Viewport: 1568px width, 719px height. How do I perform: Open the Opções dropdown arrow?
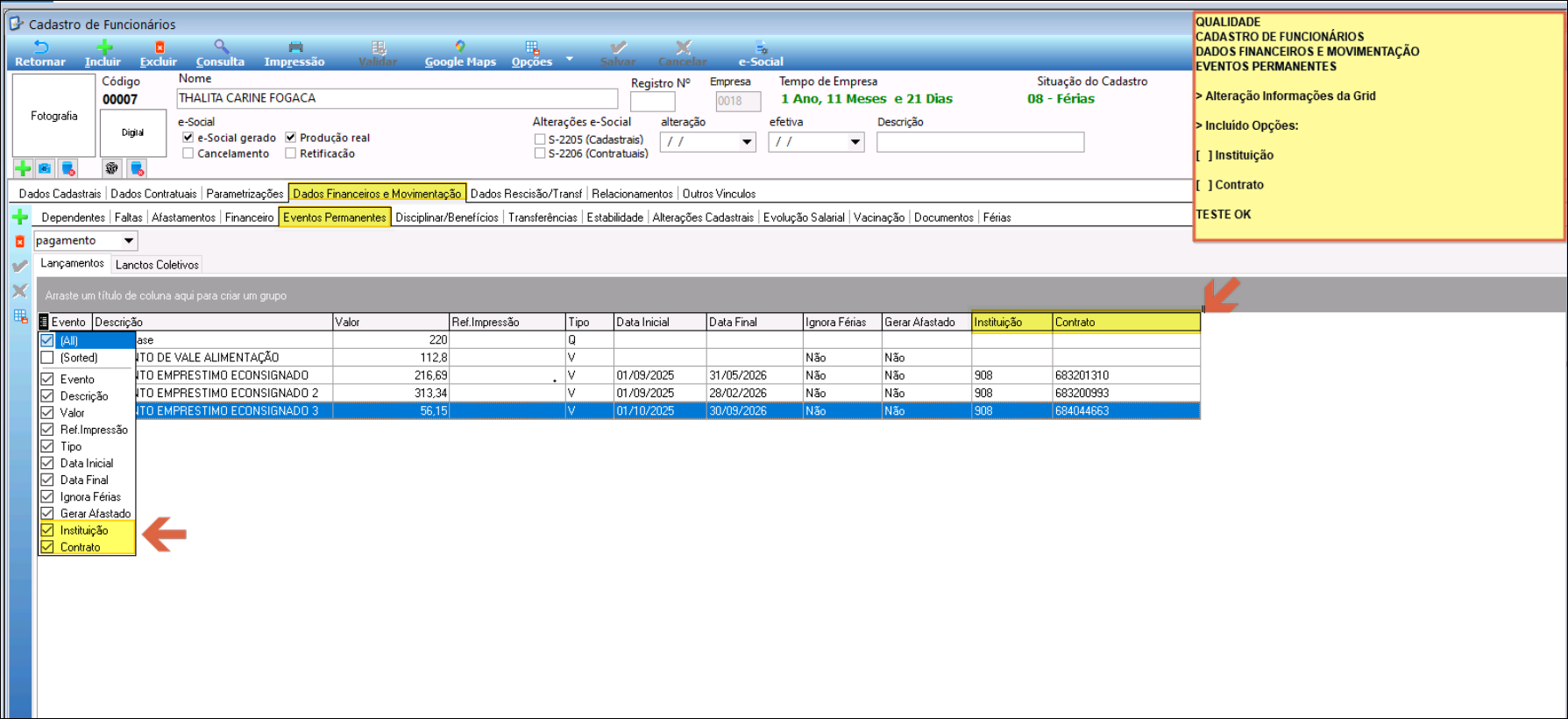click(x=570, y=59)
